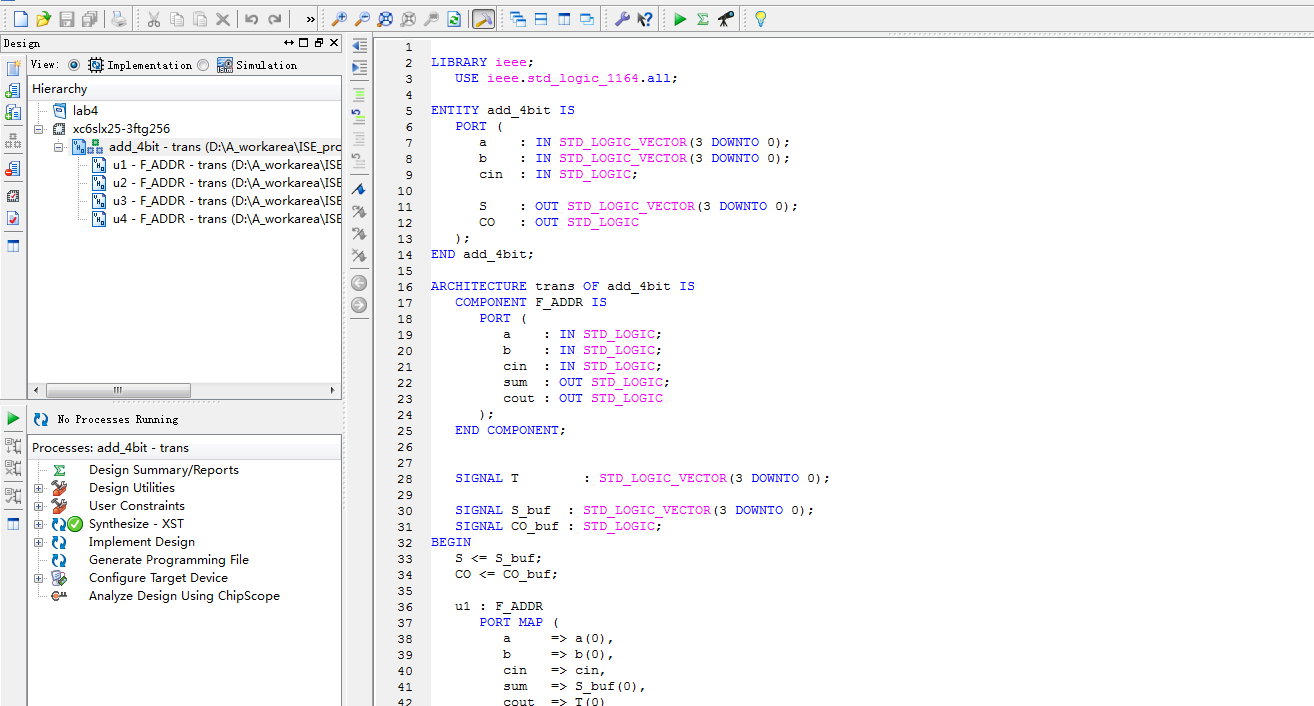
Task: Click the wrench preferences icon in toolbar
Action: click(622, 19)
